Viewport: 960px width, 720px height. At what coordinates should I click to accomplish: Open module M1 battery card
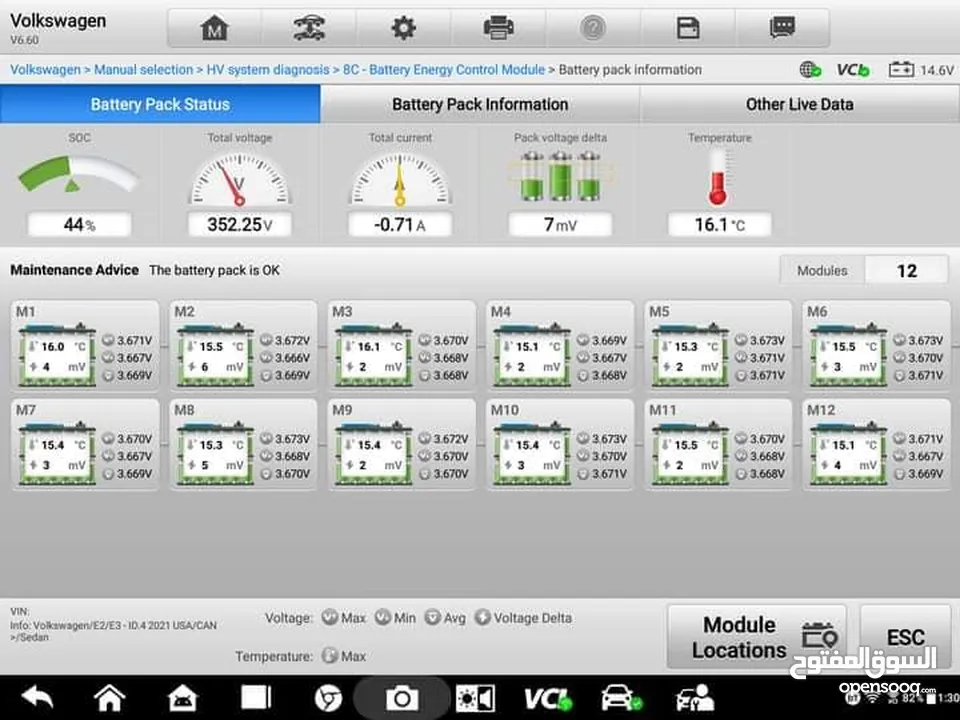[84, 346]
